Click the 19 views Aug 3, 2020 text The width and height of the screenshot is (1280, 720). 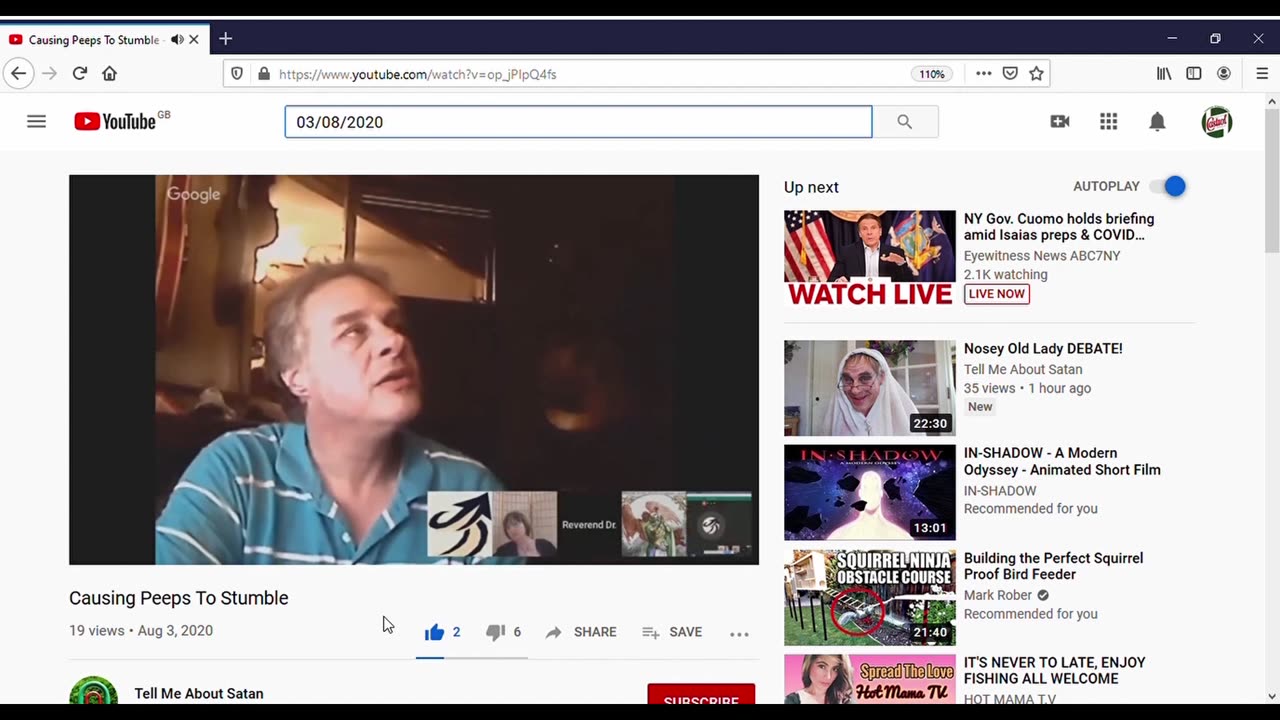tap(141, 631)
